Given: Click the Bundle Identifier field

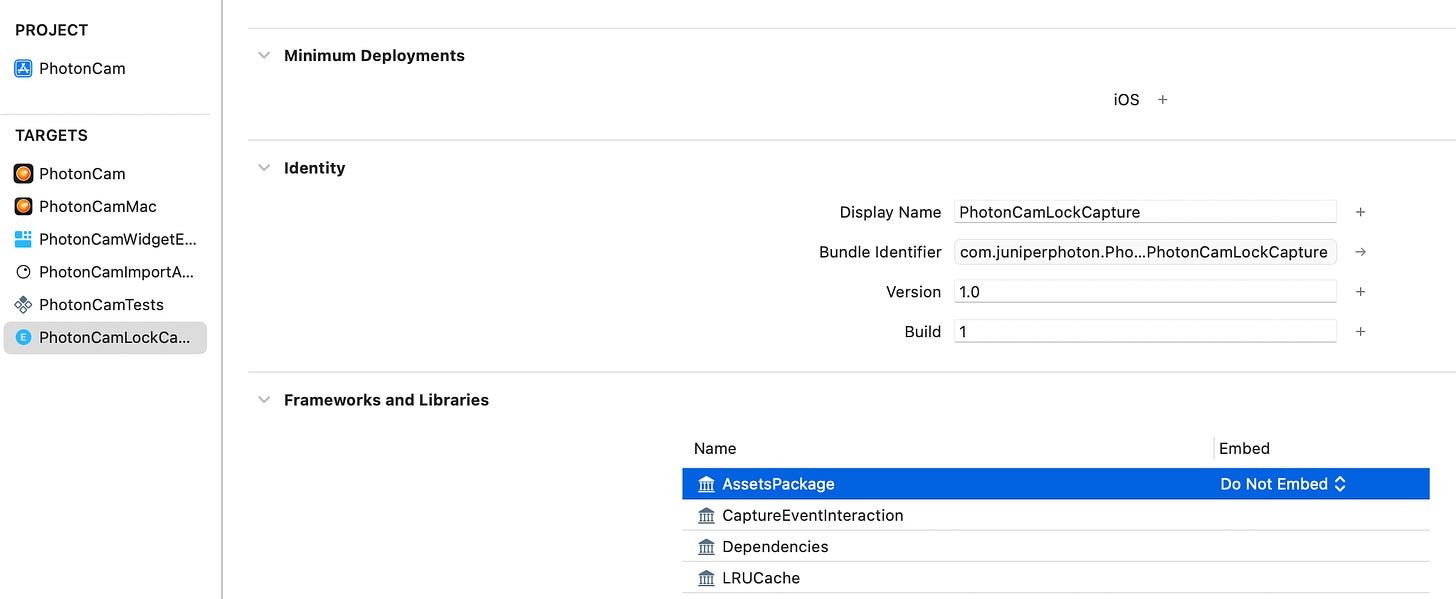Looking at the screenshot, I should click(1145, 252).
